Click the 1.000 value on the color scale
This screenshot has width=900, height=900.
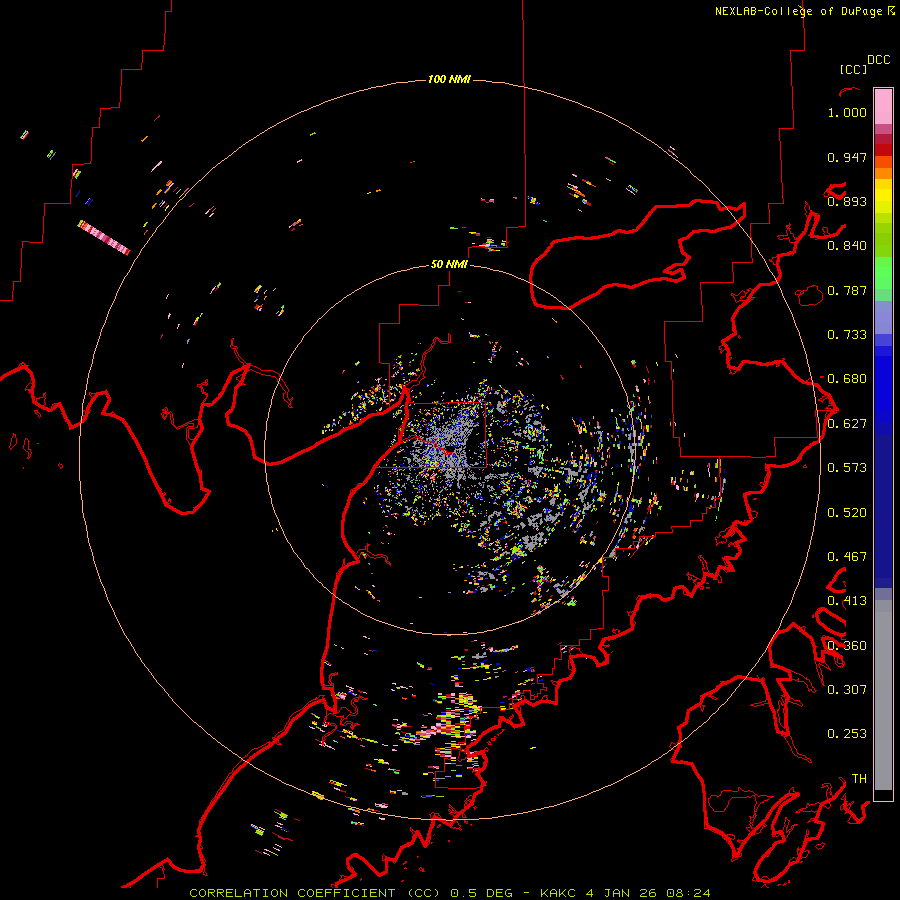847,112
